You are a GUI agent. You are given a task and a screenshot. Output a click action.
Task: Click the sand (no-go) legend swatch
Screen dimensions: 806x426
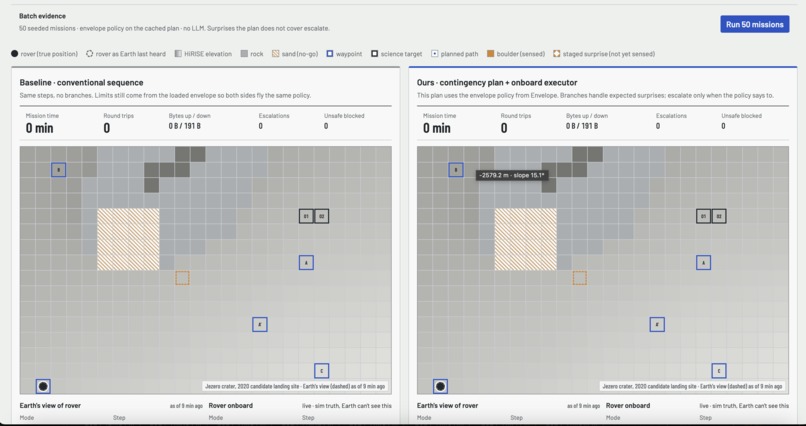coord(276,53)
